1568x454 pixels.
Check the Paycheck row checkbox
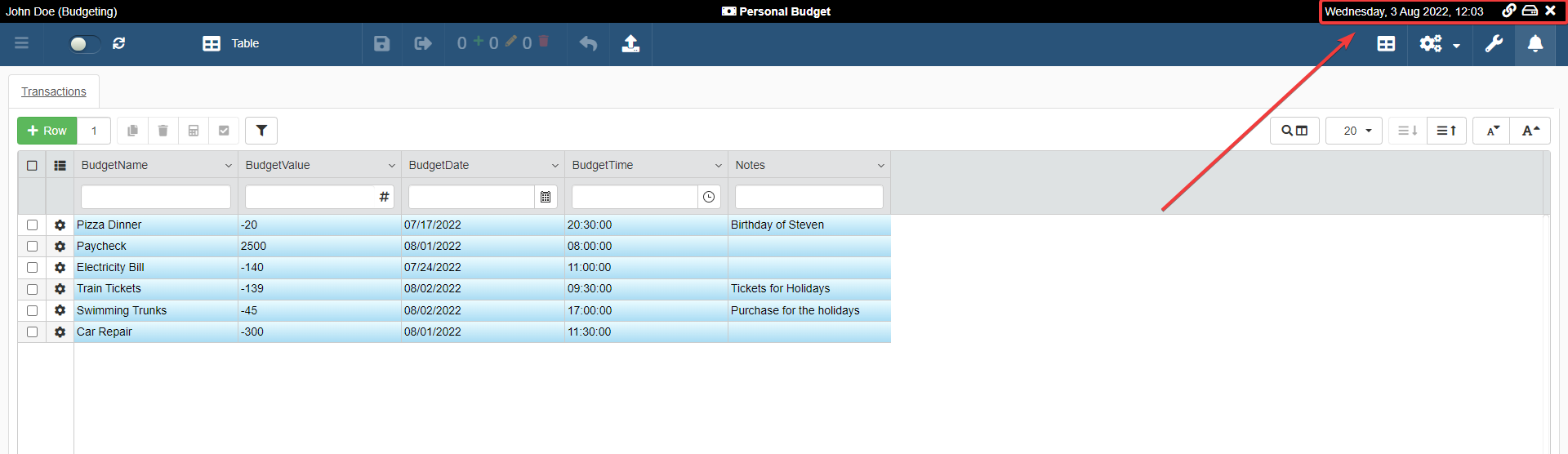33,246
